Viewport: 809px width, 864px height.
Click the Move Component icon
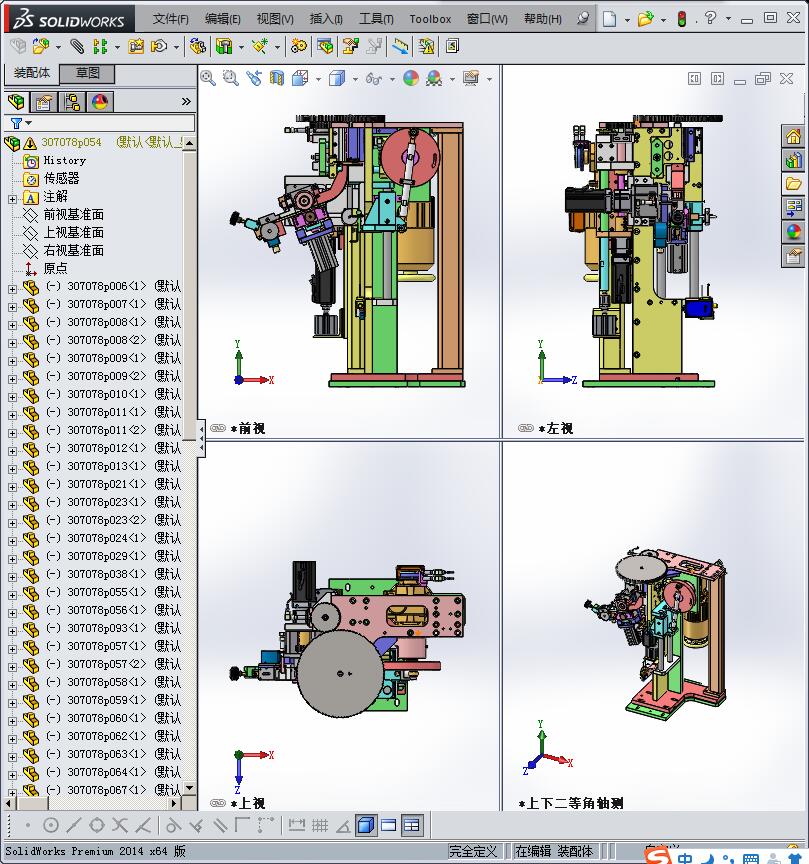(x=160, y=46)
